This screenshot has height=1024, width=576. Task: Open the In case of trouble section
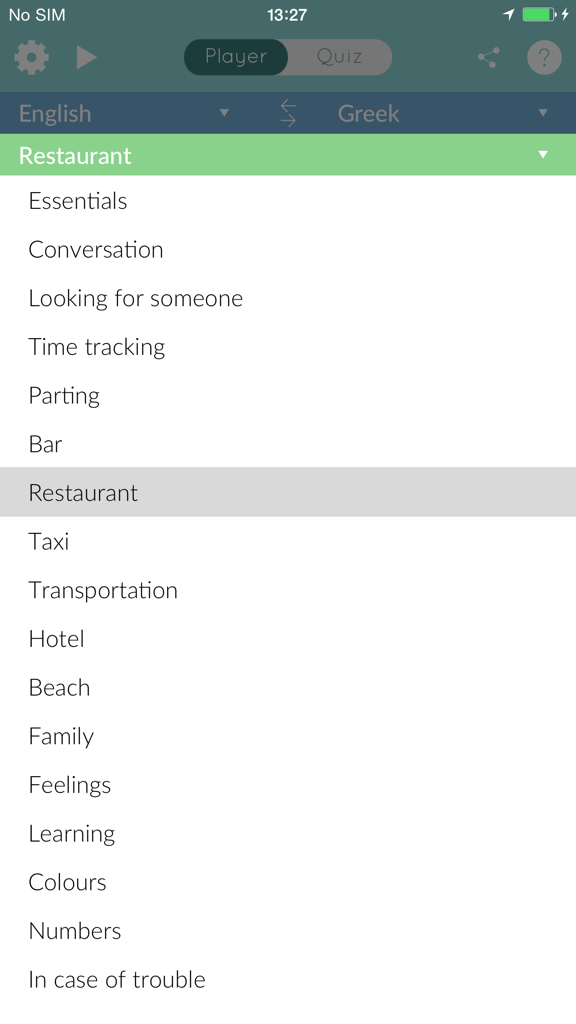[117, 979]
